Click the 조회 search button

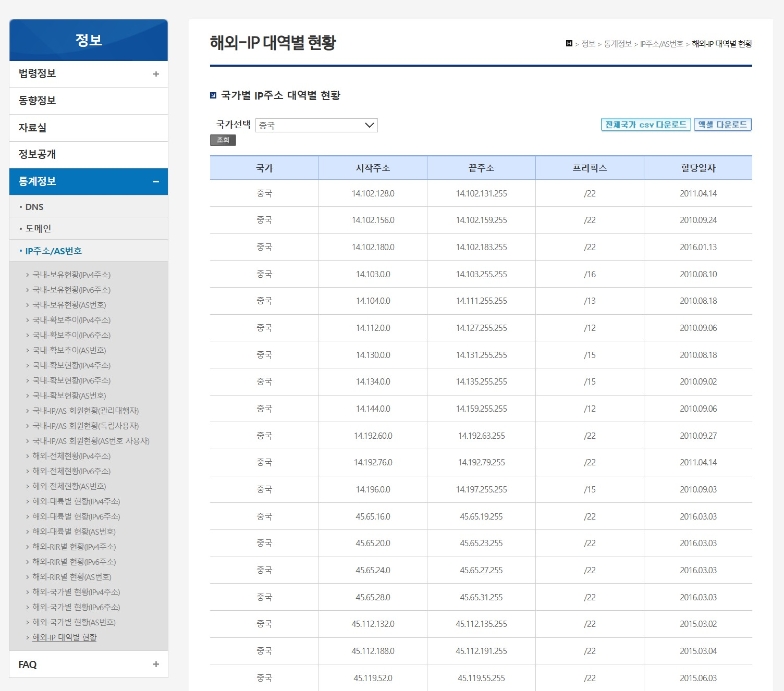(x=222, y=140)
